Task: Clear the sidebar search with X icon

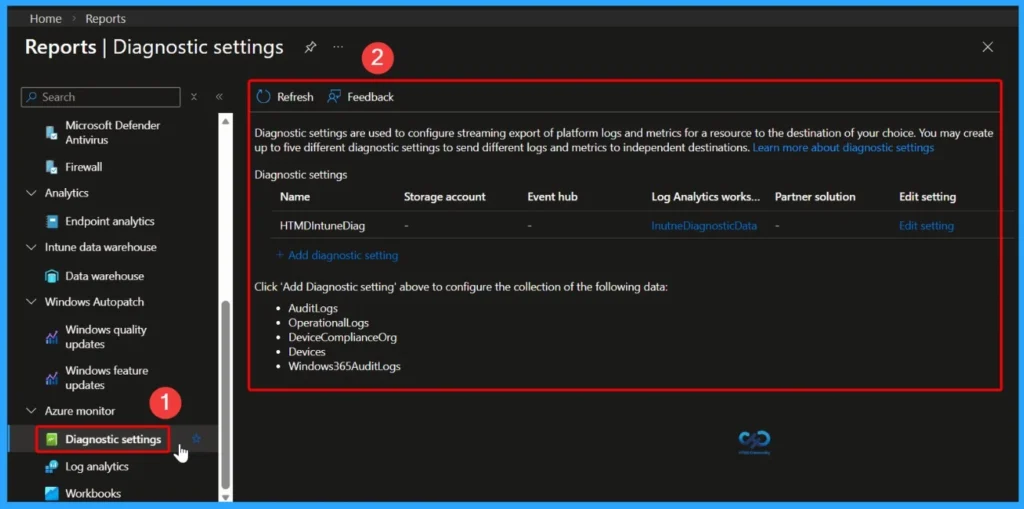Action: [x=194, y=97]
